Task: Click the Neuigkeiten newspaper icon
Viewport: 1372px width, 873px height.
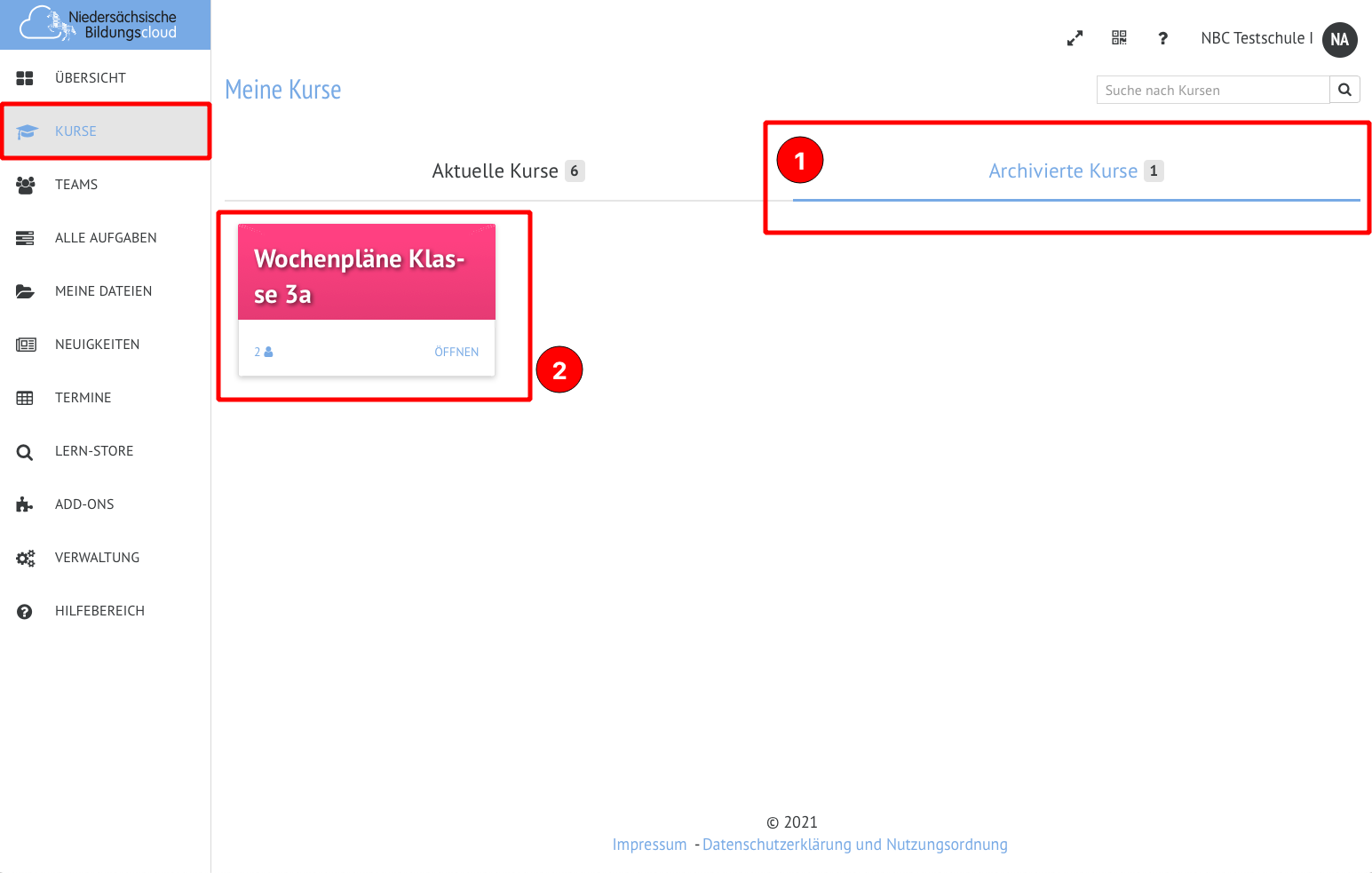Action: click(25, 345)
